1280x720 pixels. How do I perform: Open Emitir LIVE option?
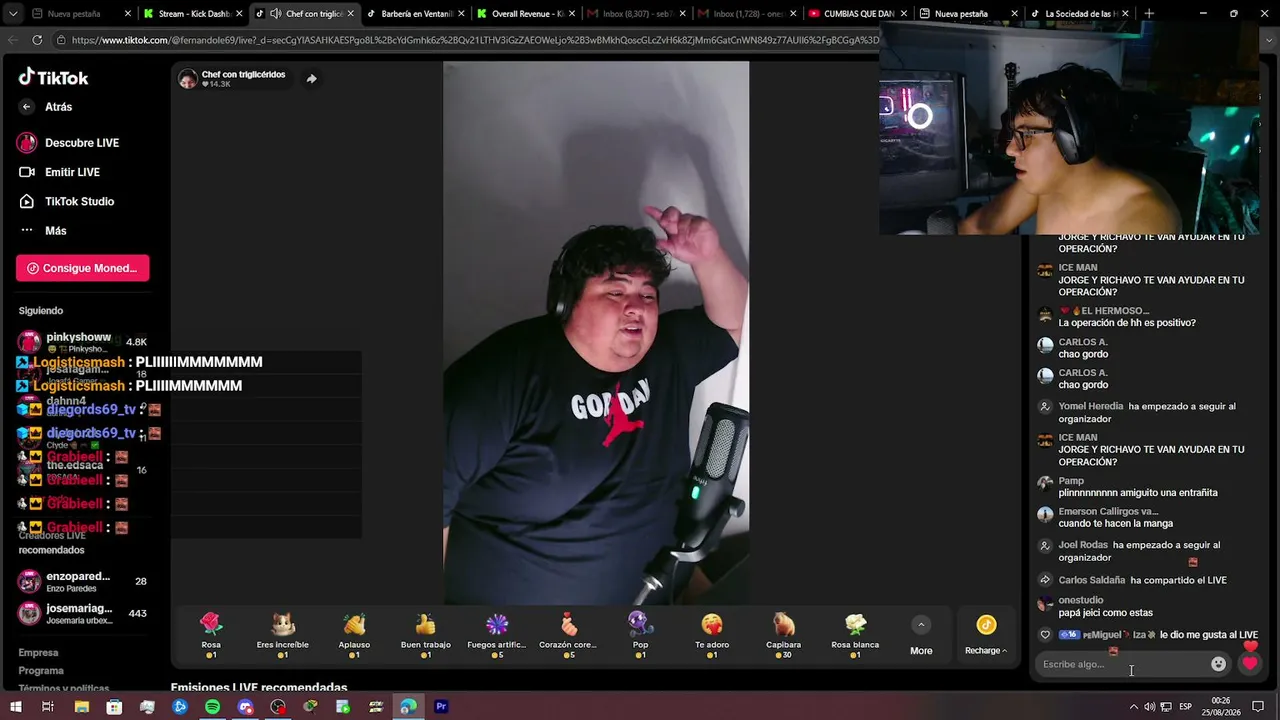(72, 172)
